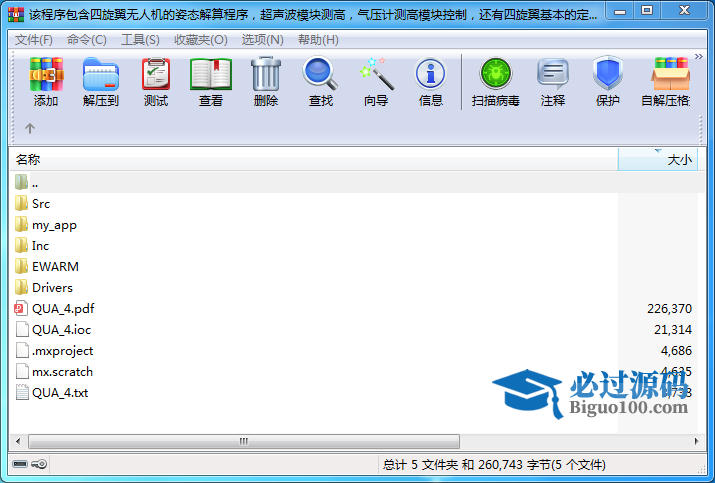The width and height of the screenshot is (715, 483).
Task: Click the Add (添加) toolbar icon
Action: coord(46,82)
